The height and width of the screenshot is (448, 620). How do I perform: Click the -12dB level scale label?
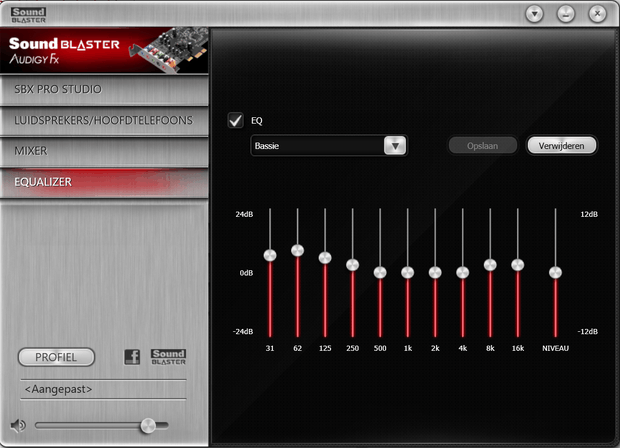pyautogui.click(x=588, y=331)
